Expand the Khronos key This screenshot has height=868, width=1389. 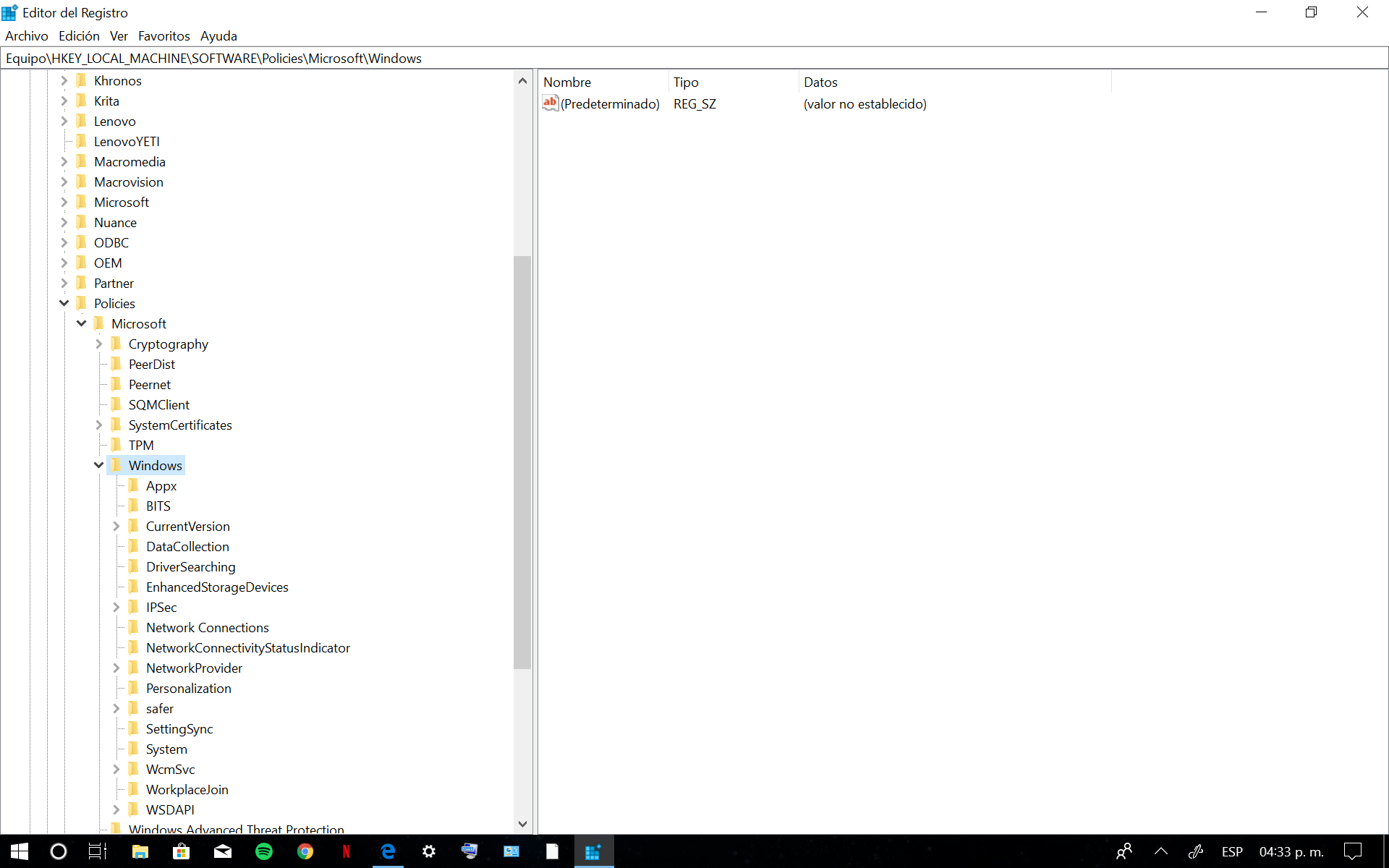click(x=64, y=81)
